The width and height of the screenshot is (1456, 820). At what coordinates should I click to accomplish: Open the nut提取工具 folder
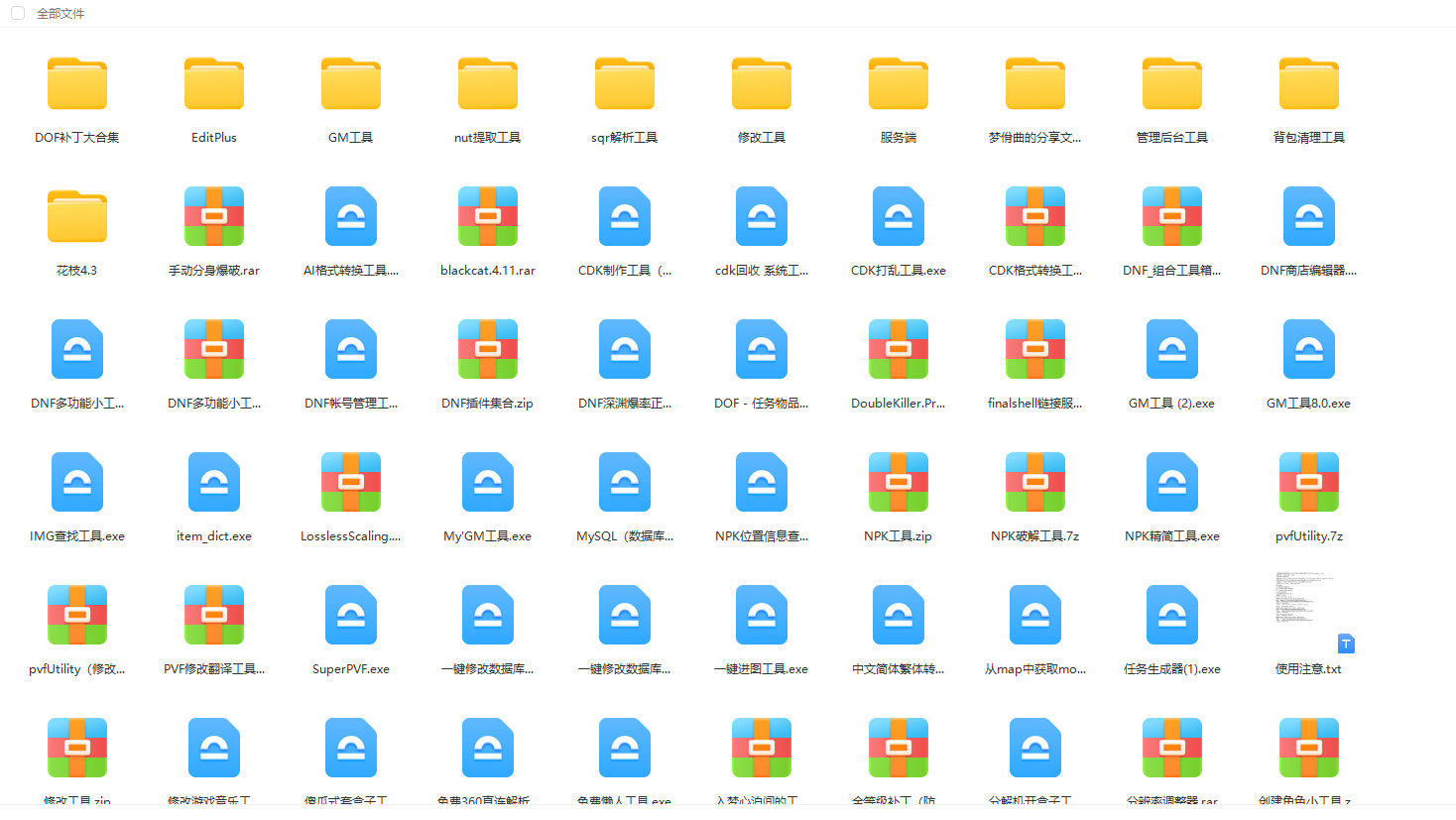488,84
